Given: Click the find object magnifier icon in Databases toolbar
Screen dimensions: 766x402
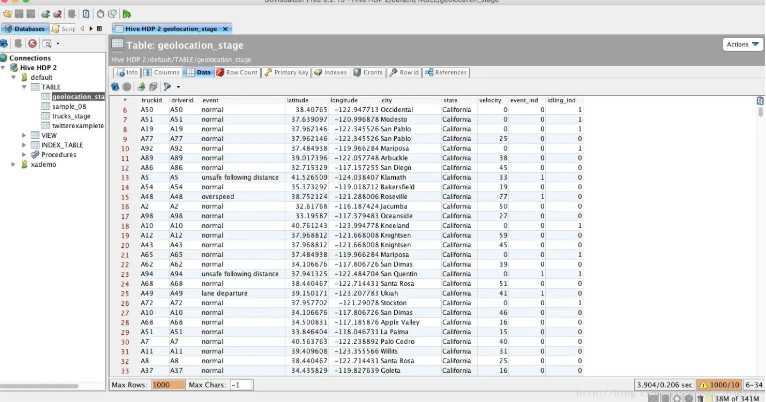Looking at the screenshot, I should (47, 43).
